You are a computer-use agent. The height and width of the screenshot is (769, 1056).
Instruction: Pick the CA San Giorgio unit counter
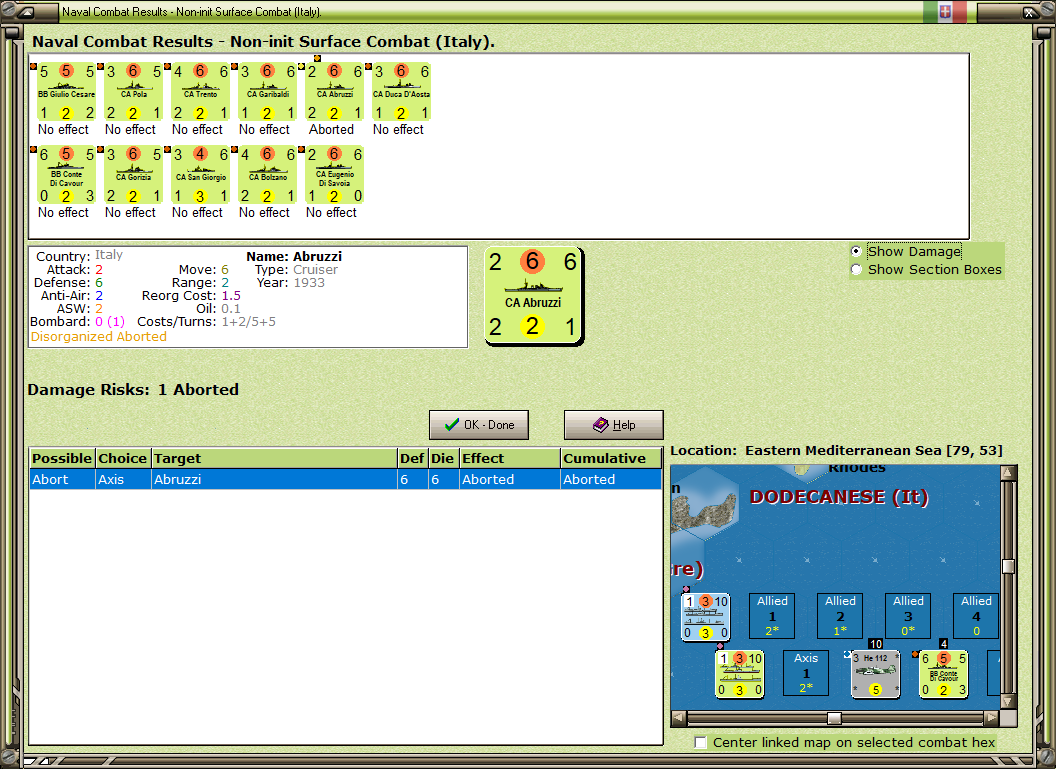click(x=200, y=175)
